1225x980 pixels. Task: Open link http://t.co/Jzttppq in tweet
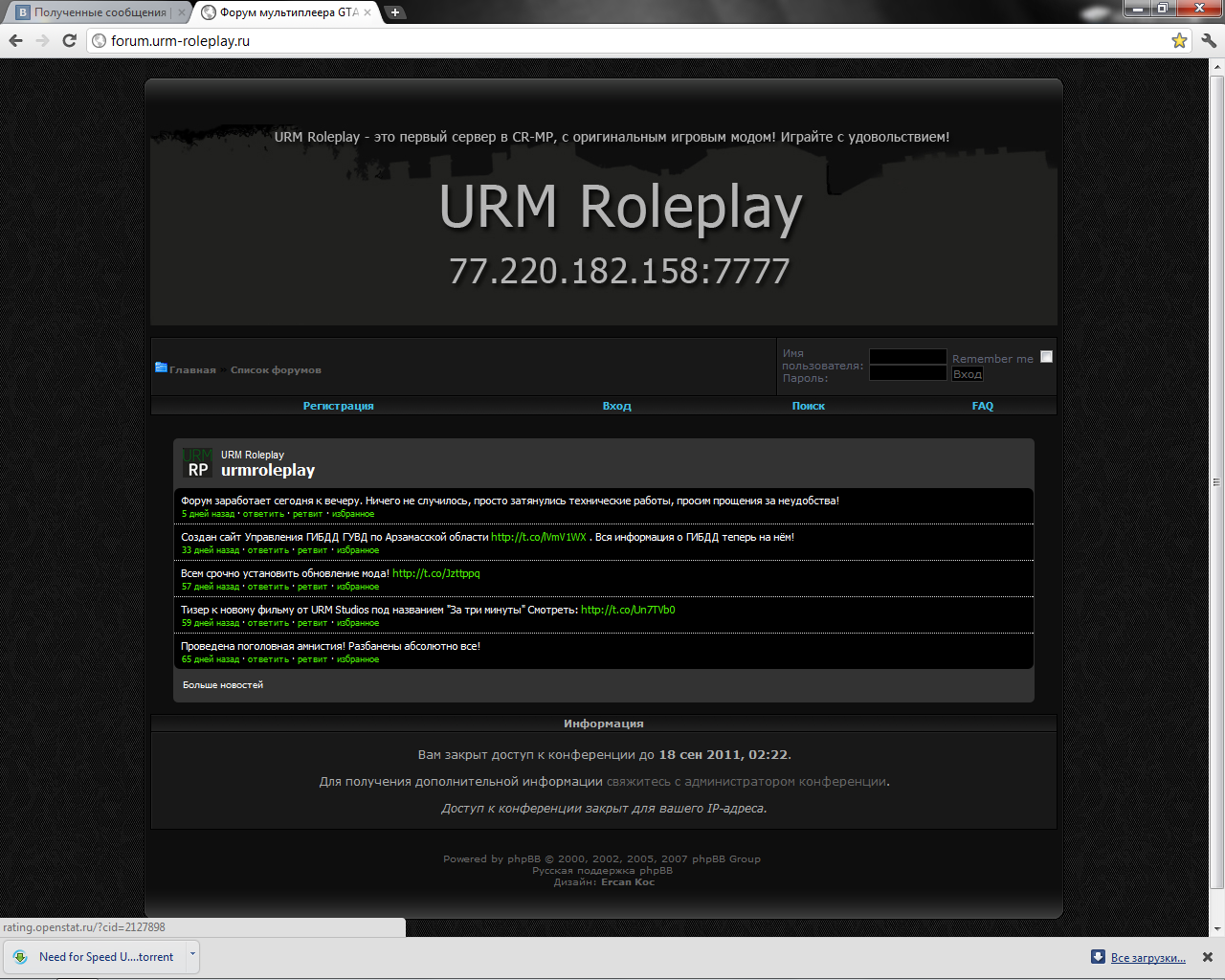tap(435, 573)
